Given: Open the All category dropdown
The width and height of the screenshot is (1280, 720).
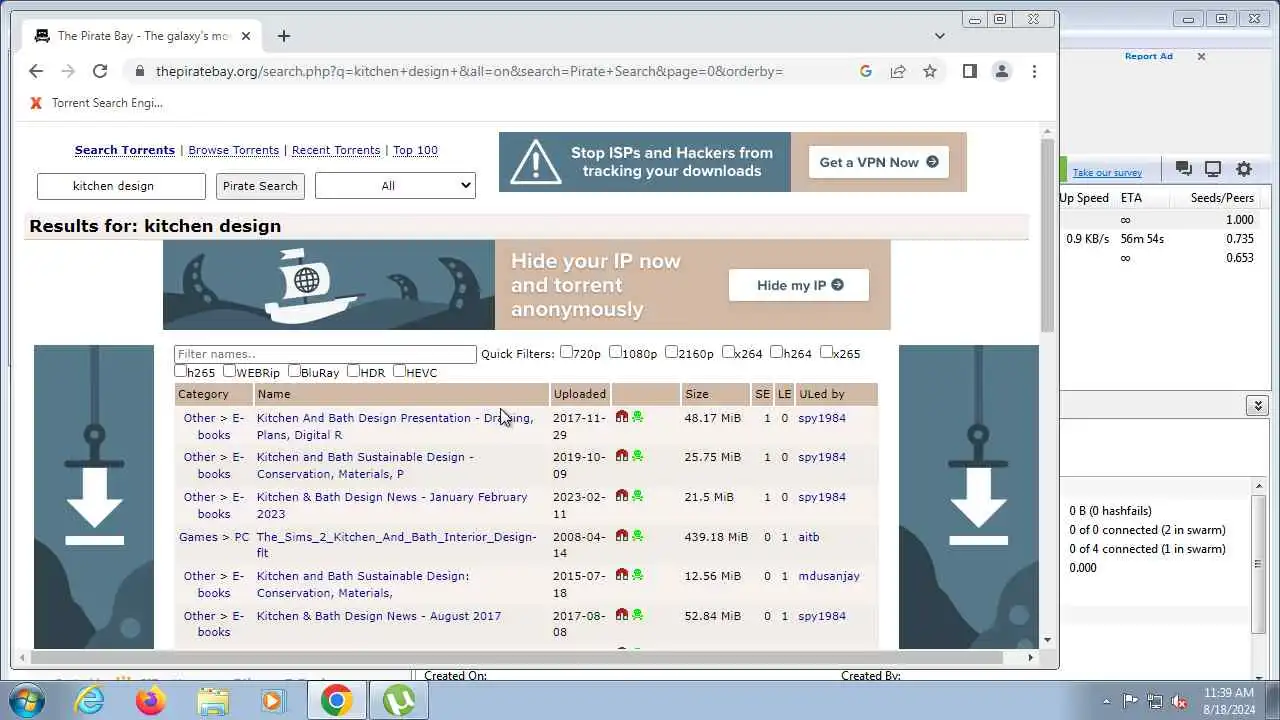Looking at the screenshot, I should [395, 186].
